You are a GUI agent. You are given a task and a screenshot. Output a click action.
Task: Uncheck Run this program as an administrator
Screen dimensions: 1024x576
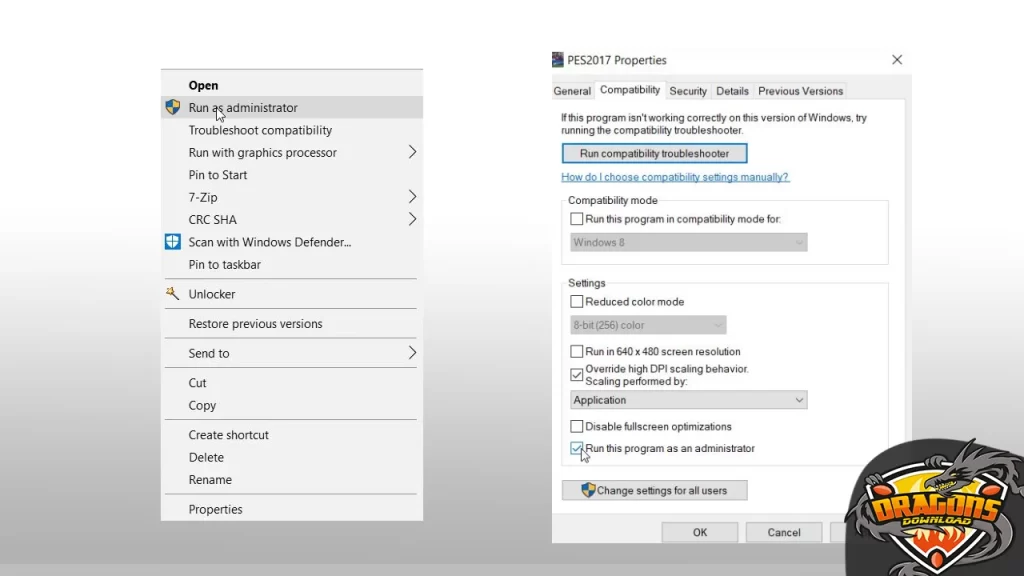[576, 449]
